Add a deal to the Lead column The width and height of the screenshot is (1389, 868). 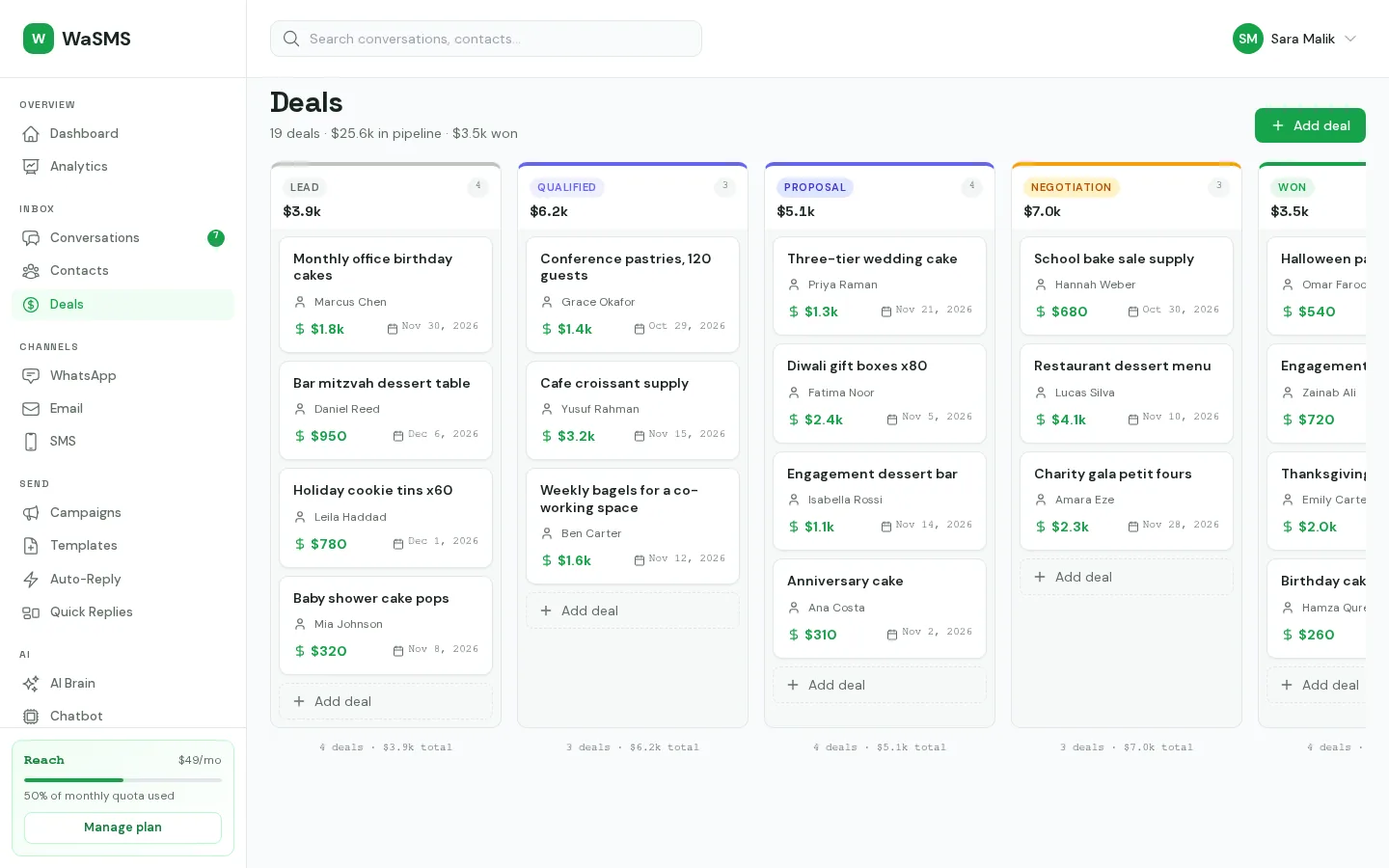pyautogui.click(x=386, y=701)
